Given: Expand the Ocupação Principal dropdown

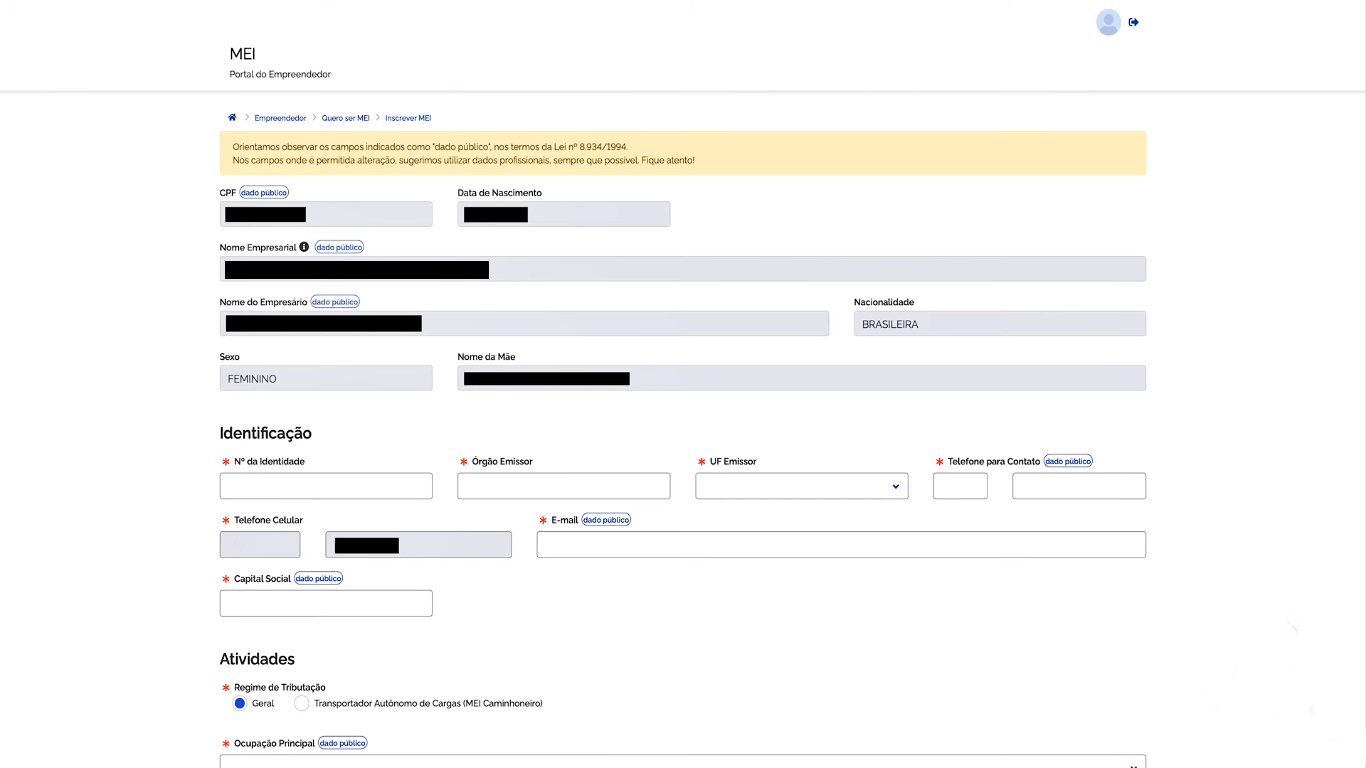Looking at the screenshot, I should [683, 762].
